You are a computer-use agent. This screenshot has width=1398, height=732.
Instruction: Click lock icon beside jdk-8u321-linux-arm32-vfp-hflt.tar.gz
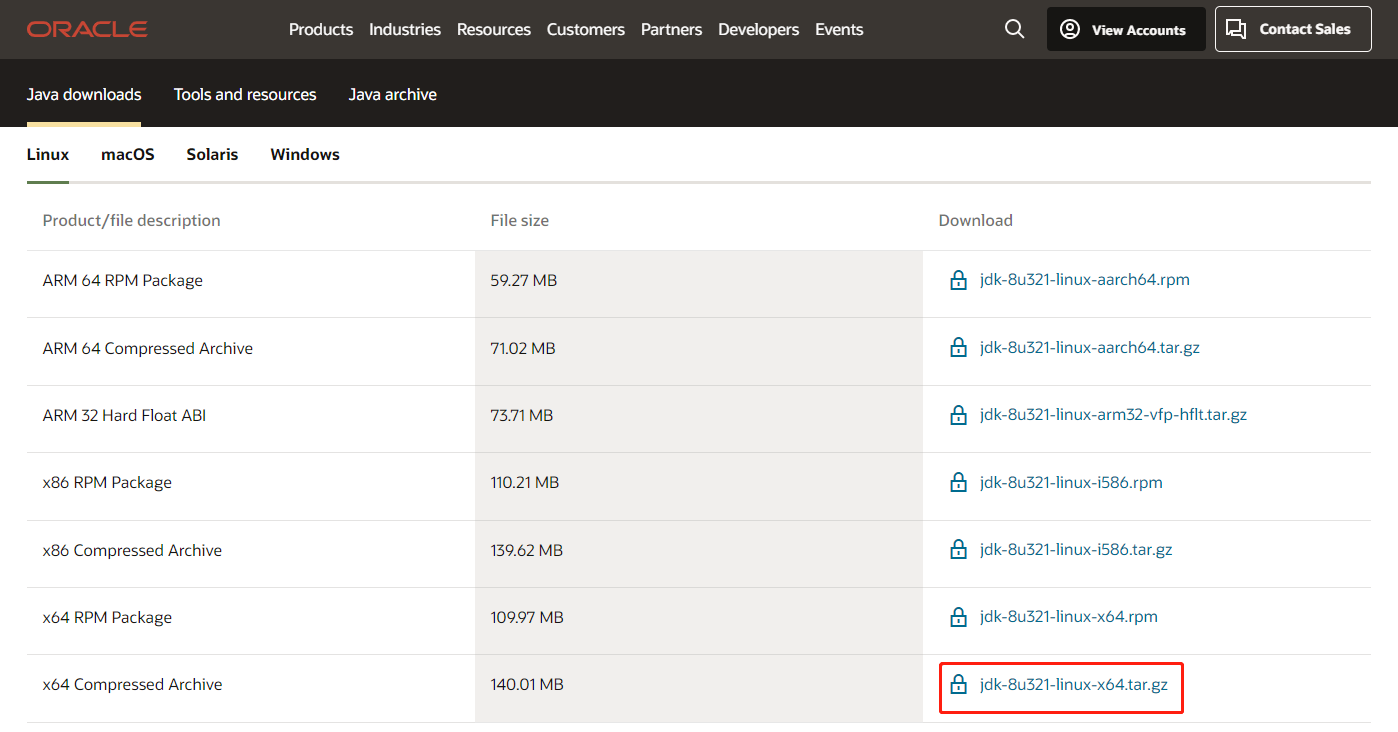pos(958,415)
